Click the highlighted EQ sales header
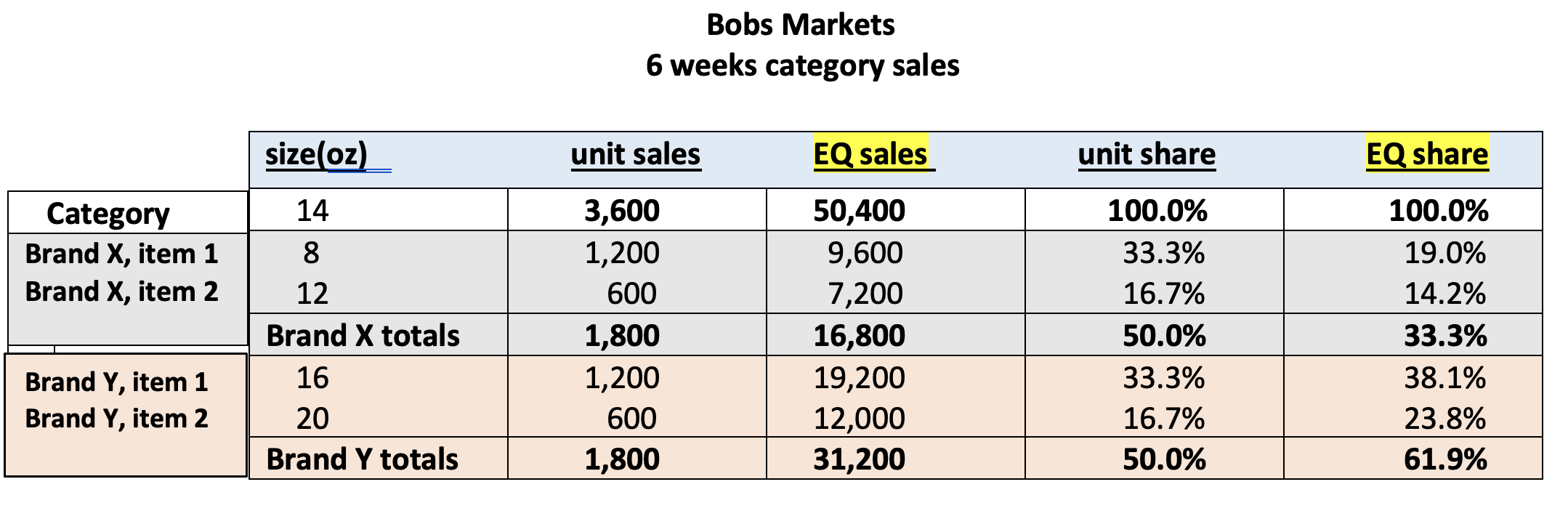Viewport: 1568px width, 519px height. click(870, 155)
